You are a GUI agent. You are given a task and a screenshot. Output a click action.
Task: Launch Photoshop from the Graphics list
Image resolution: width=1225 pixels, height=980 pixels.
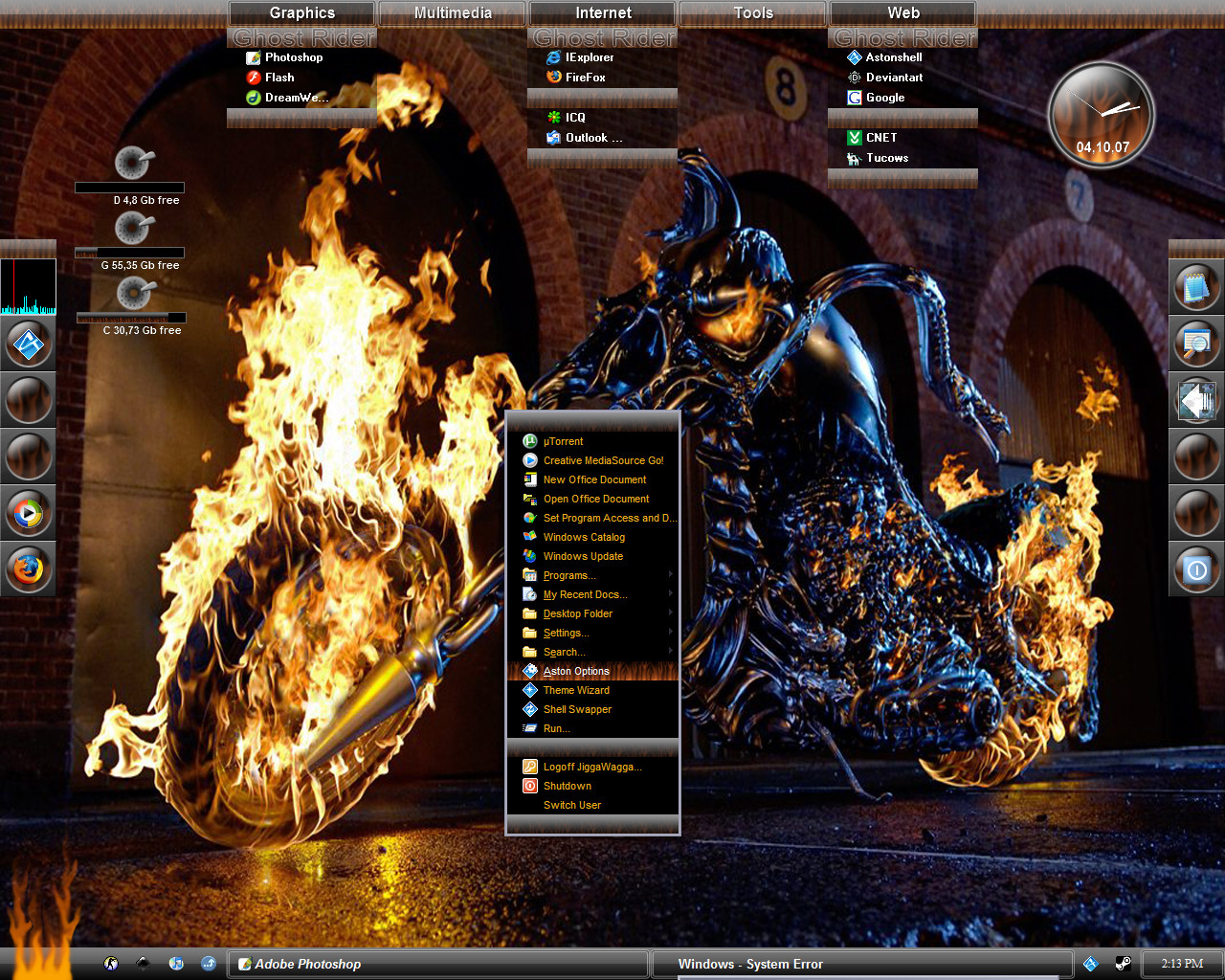point(284,57)
